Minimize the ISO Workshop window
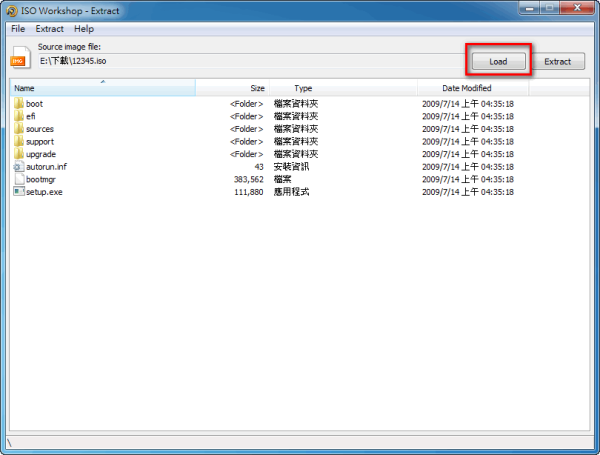Screen dimensions: 600x455 point(530,8)
